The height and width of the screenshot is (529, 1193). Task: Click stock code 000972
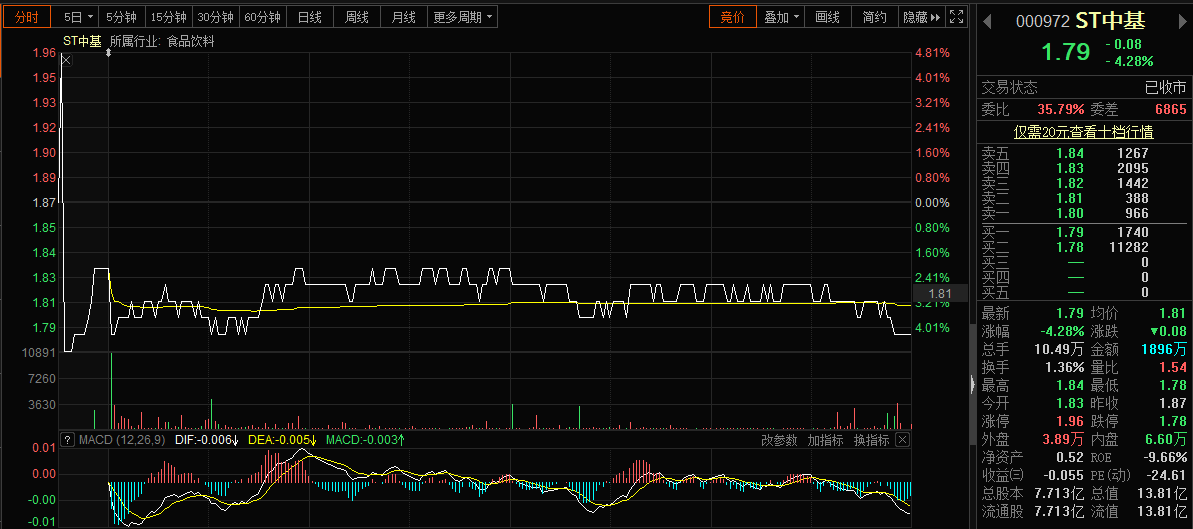[x=1042, y=21]
